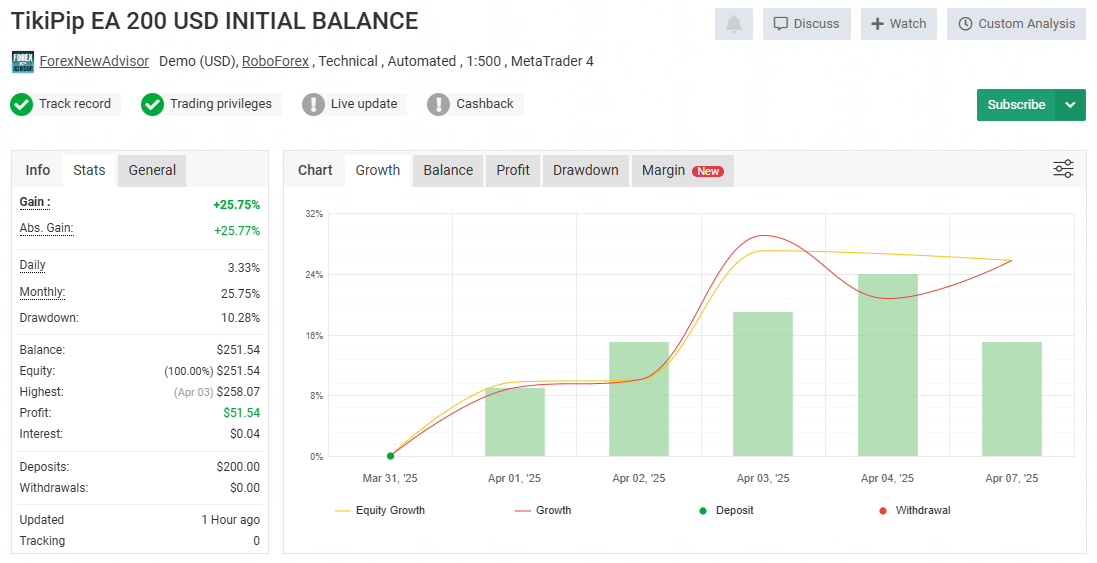Click the Live update exclamation icon

click(313, 104)
